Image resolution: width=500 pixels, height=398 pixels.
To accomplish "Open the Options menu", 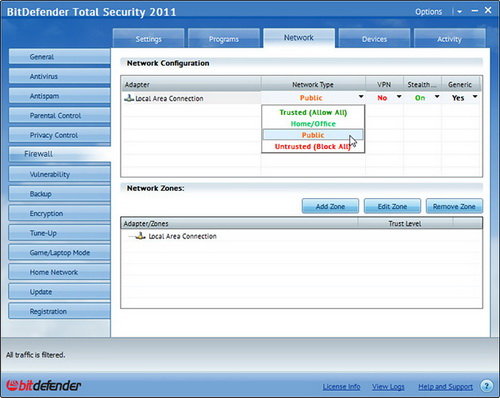I will pos(428,12).
